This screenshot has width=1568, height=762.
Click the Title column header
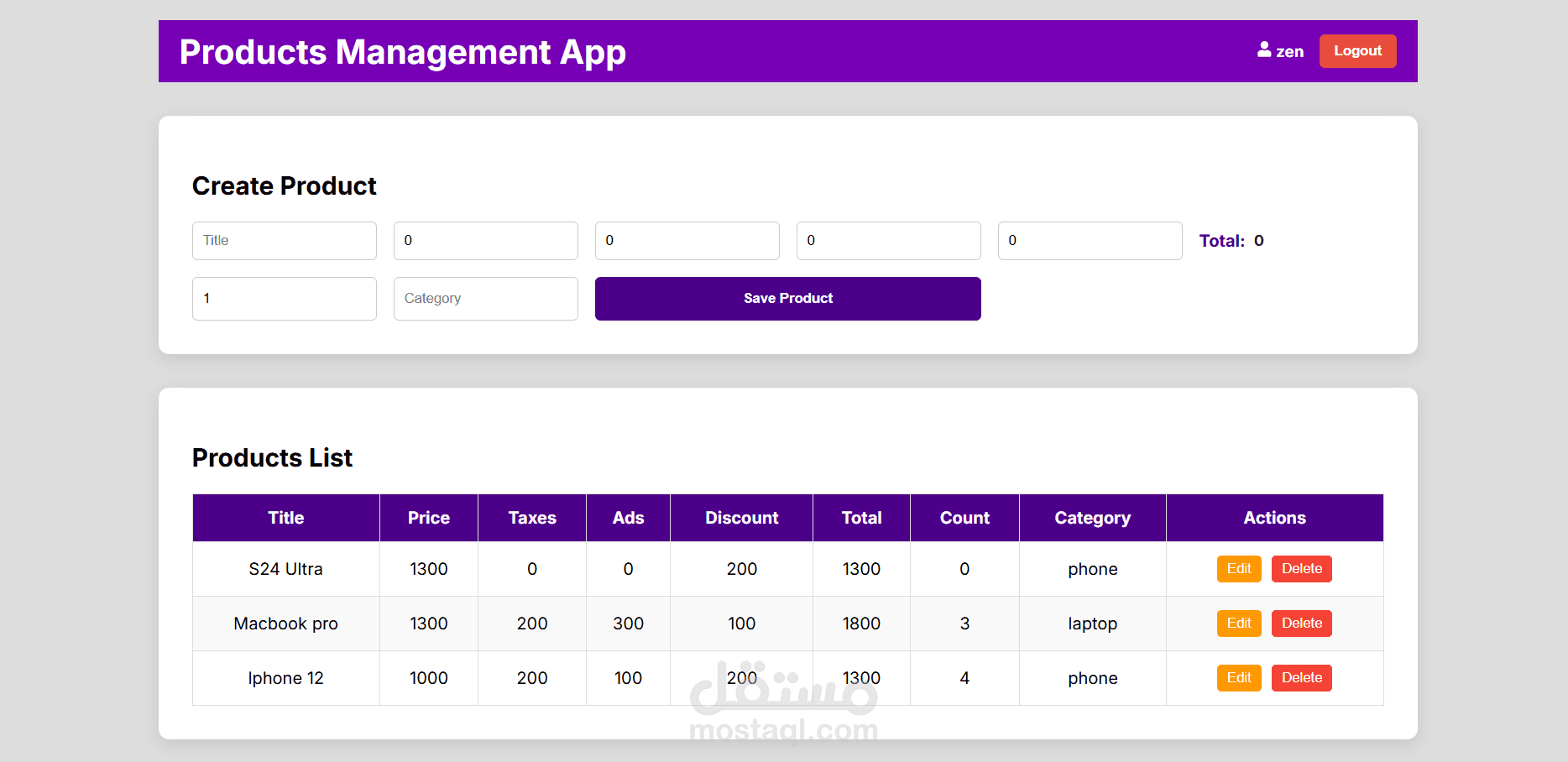point(286,518)
